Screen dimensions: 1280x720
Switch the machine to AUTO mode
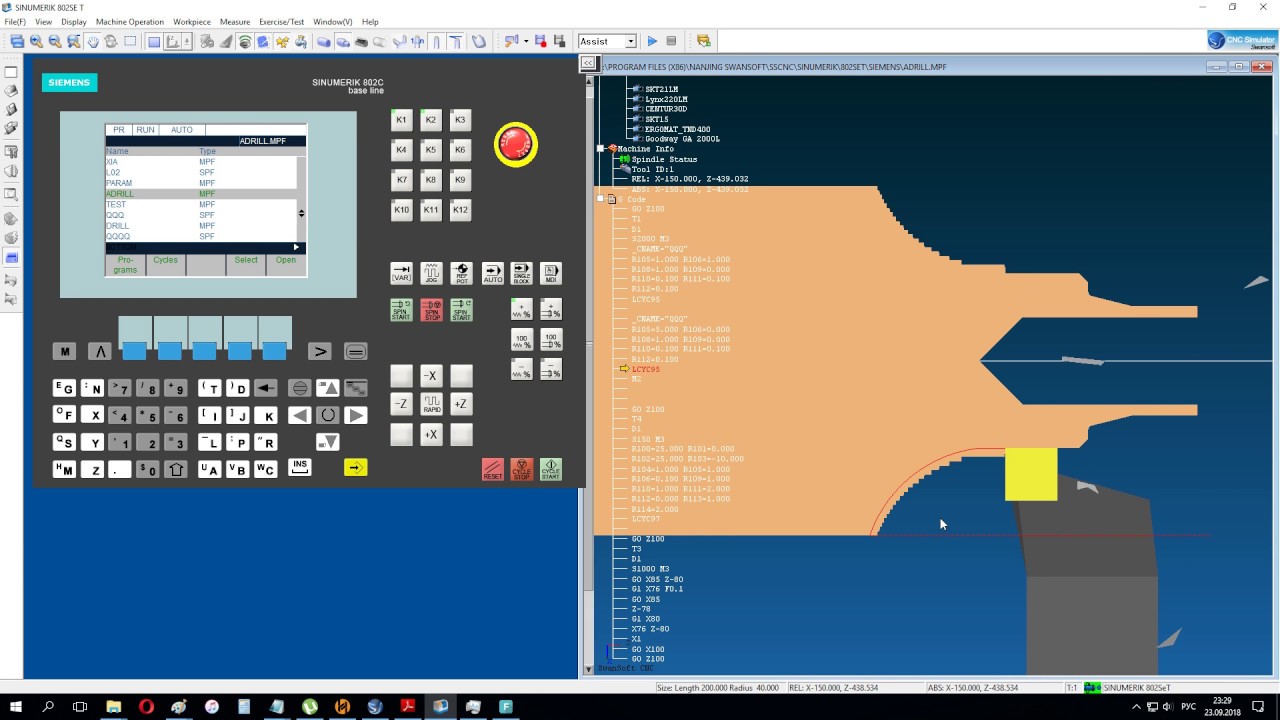click(492, 273)
